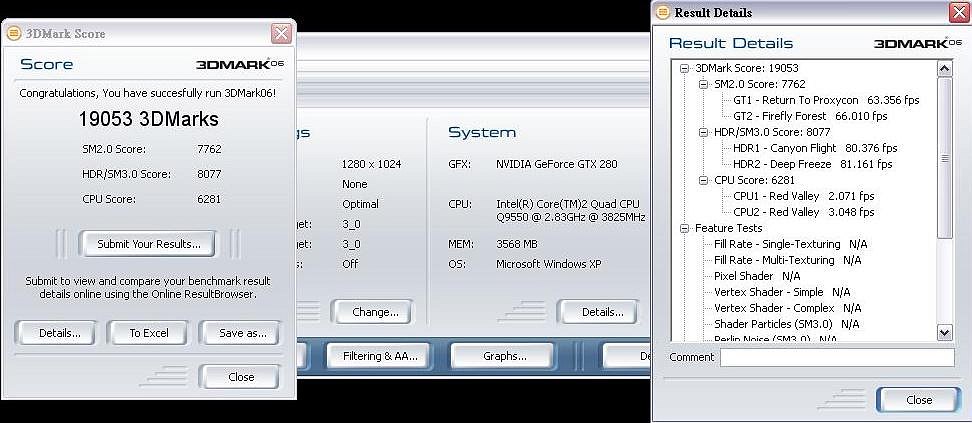972x423 pixels.
Task: Click Change button in settings panel
Action: pyautogui.click(x=372, y=312)
